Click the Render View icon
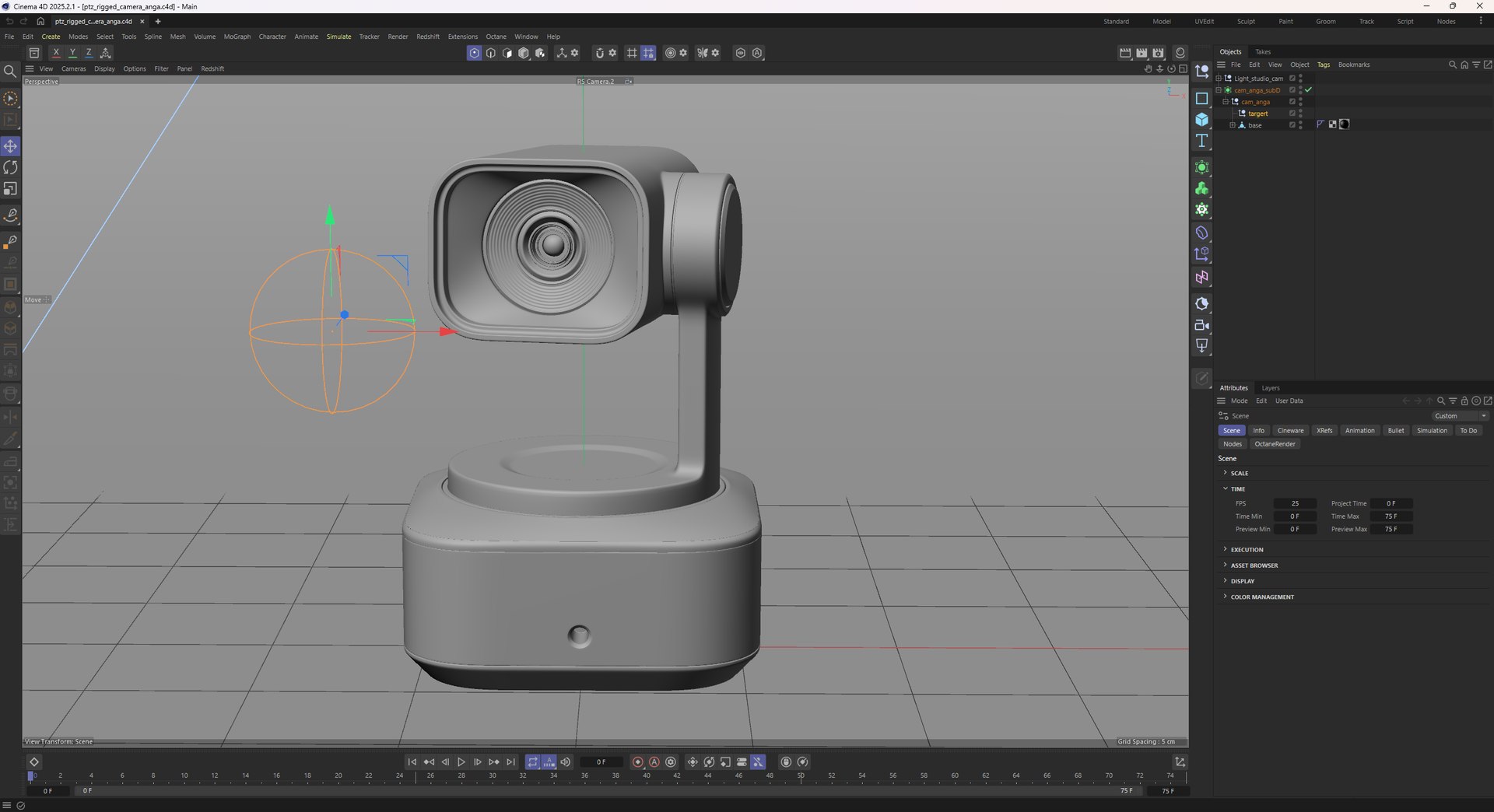This screenshot has height=812, width=1494. [1125, 53]
